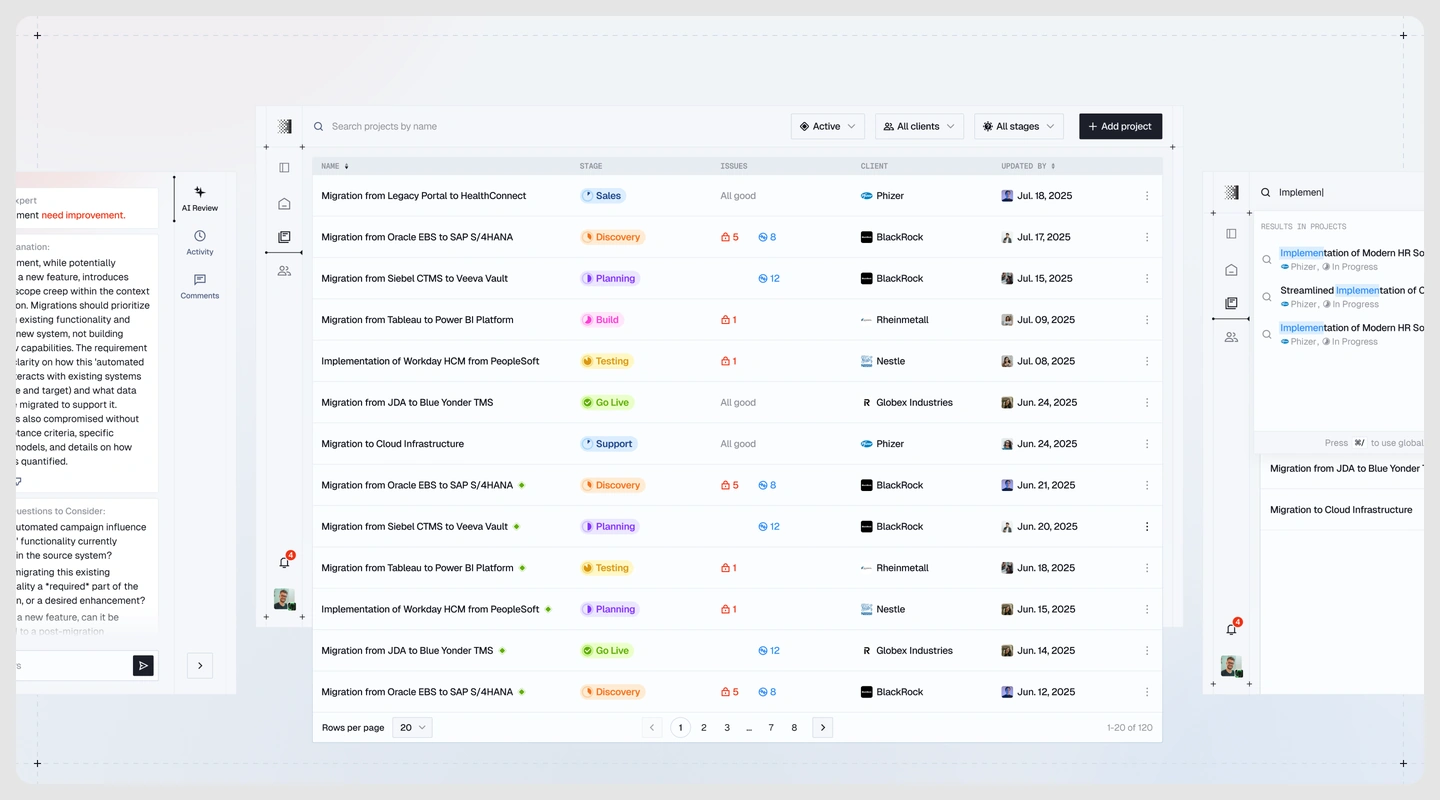Open the rows per page dropdown
Screen dimensions: 1440x800
click(x=412, y=728)
